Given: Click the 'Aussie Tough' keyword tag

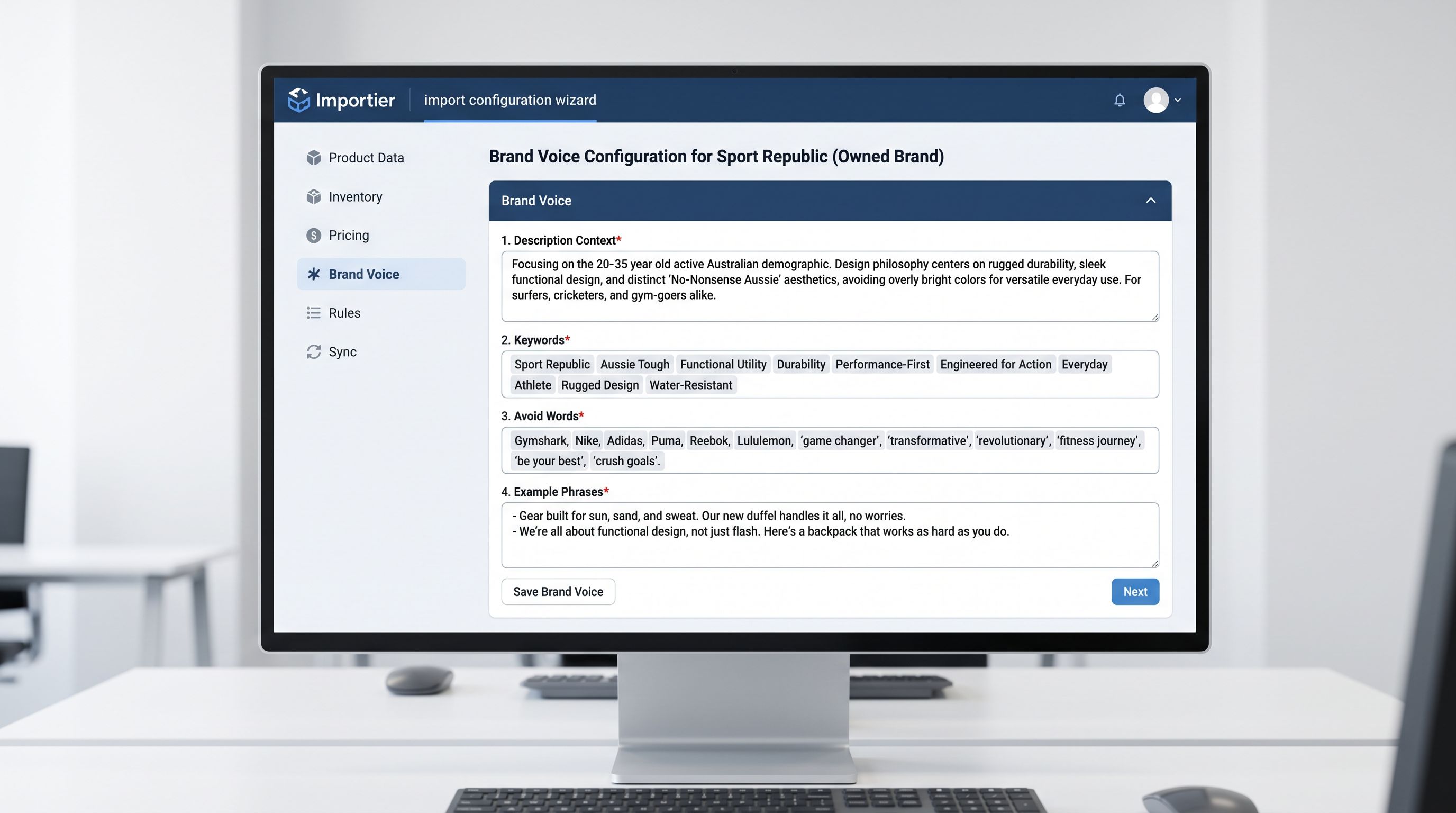Looking at the screenshot, I should pyautogui.click(x=634, y=364).
